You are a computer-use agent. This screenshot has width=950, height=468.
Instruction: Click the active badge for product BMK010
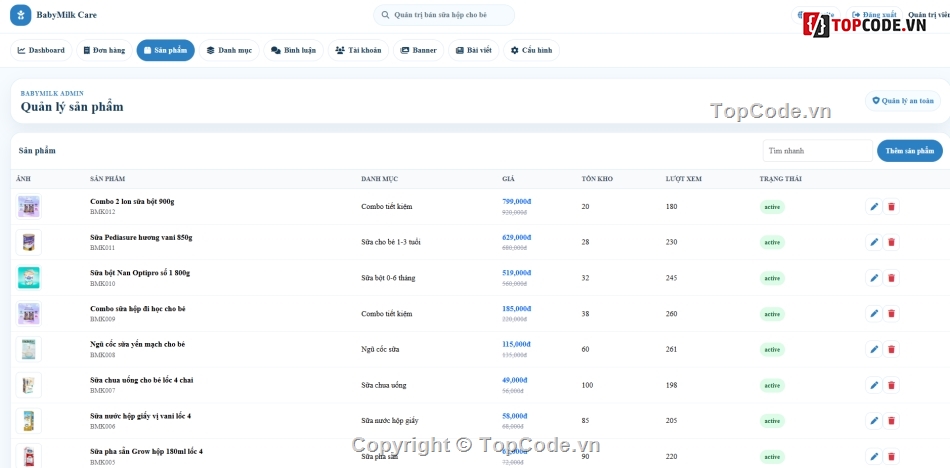point(772,278)
